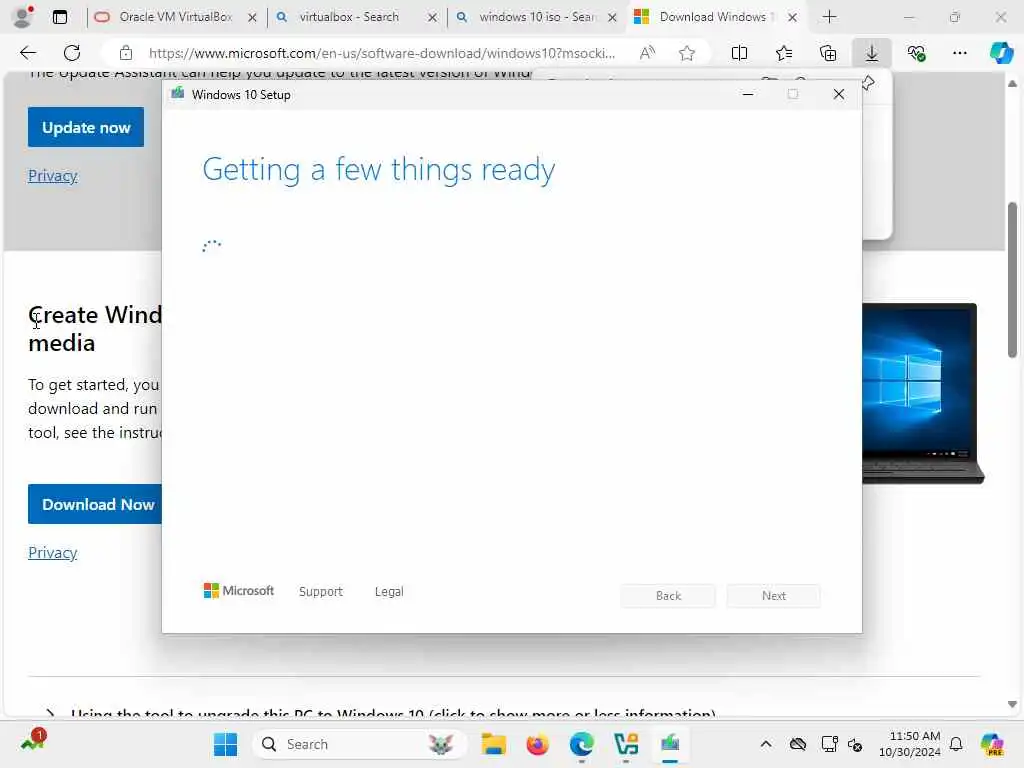The width and height of the screenshot is (1024, 768).
Task: Click the Download Now button
Action: point(95,504)
